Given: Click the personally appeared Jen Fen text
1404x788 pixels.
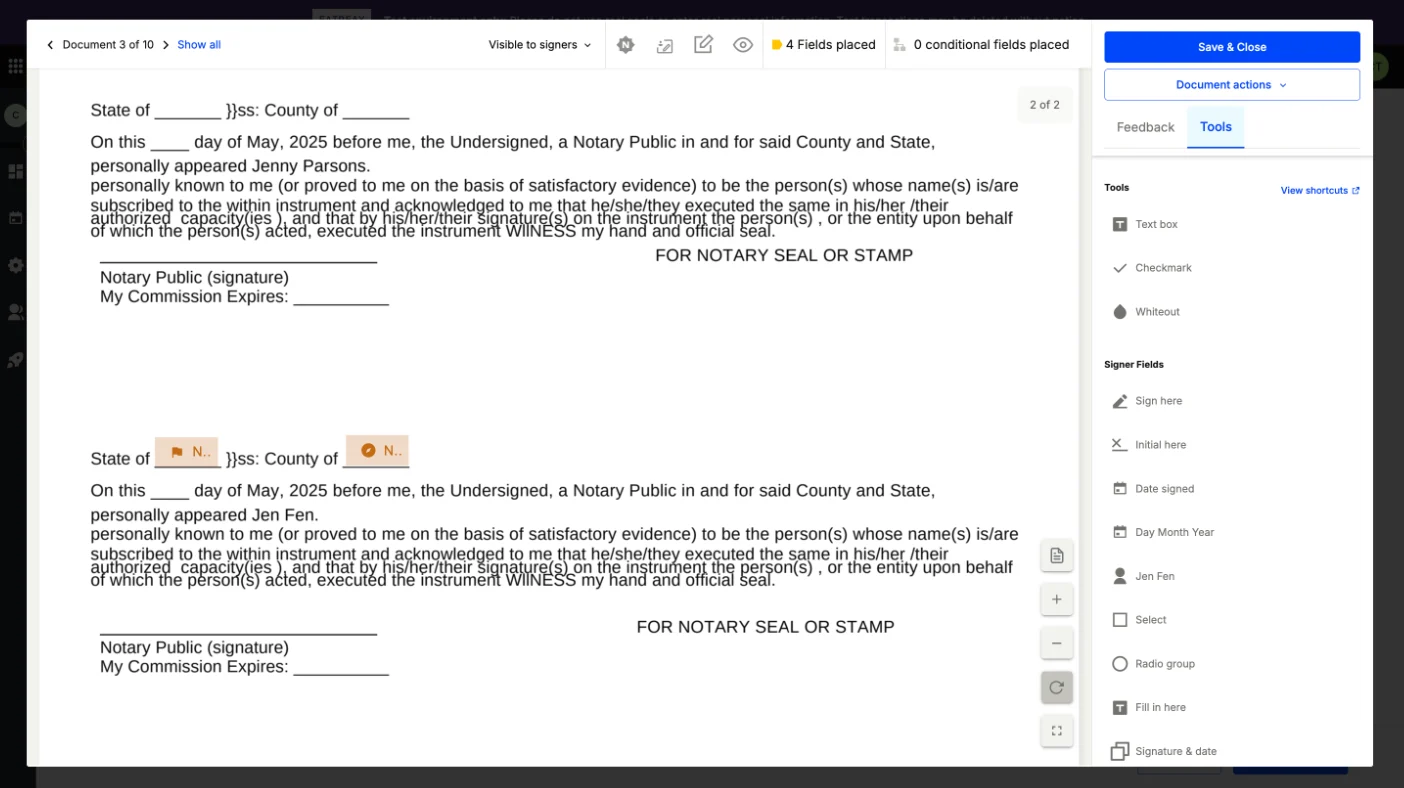Looking at the screenshot, I should (204, 516).
